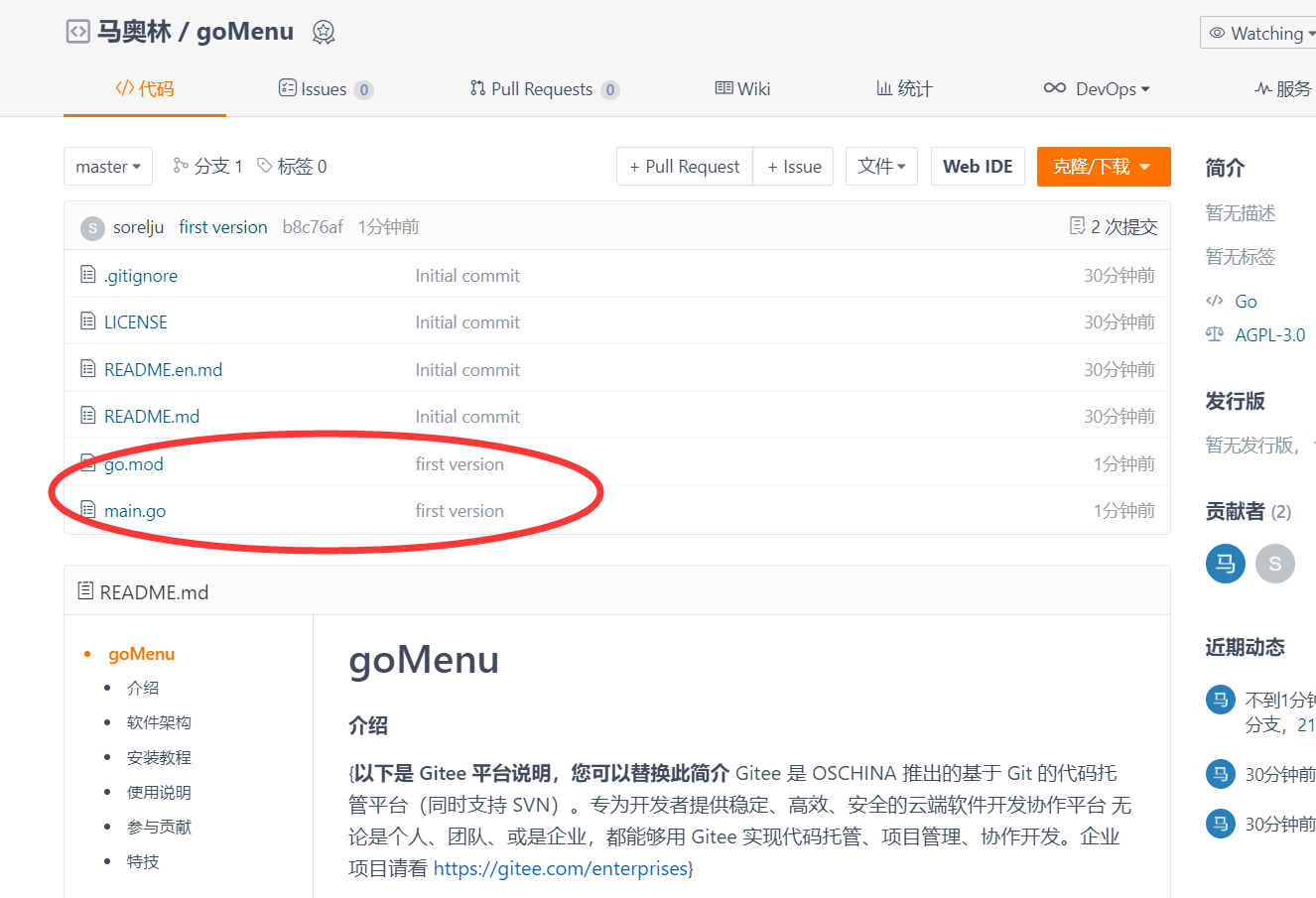Open the 统计 tab
The height and width of the screenshot is (898, 1316).
(x=905, y=89)
